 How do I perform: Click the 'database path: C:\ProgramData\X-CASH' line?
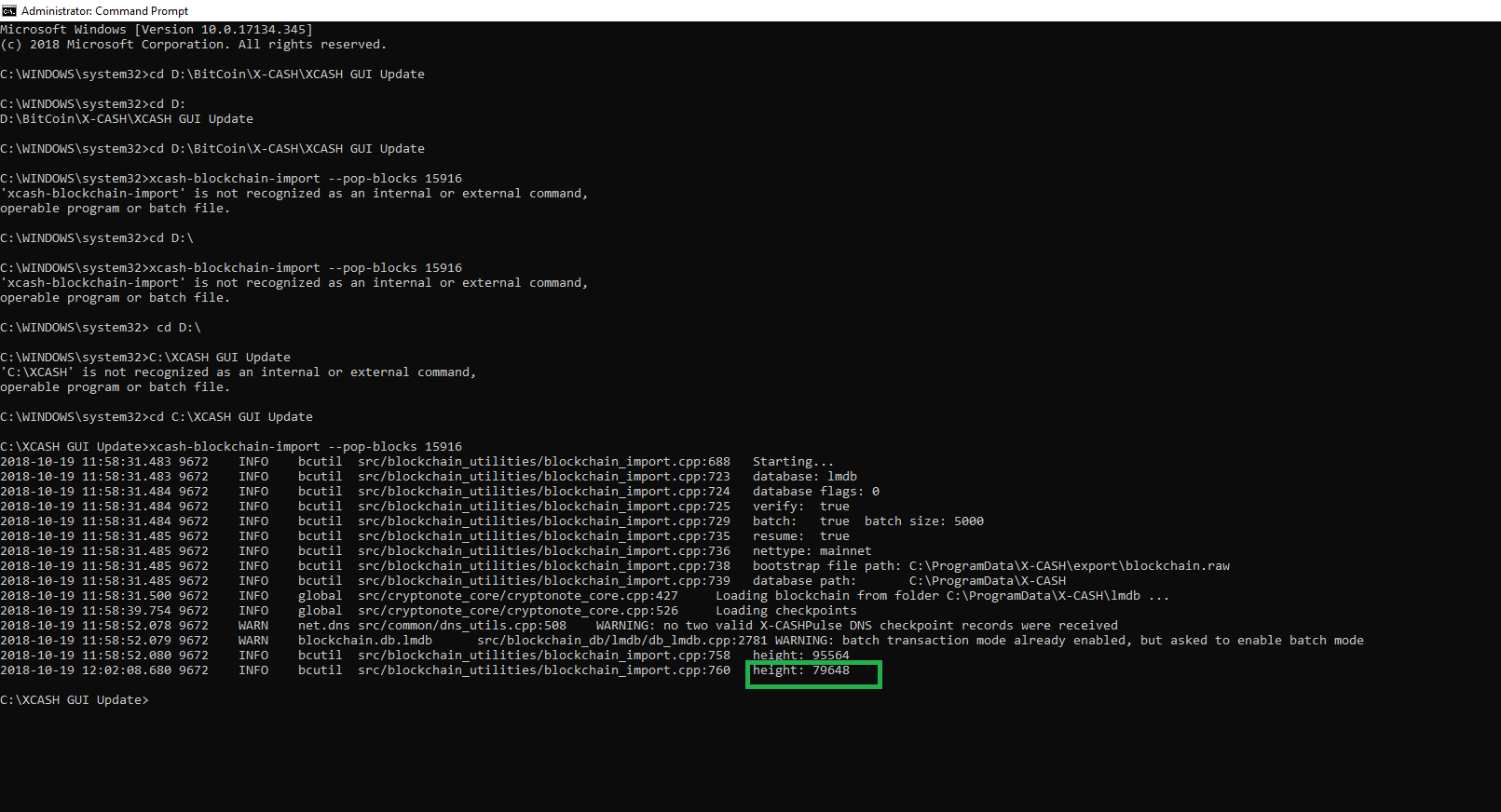point(909,581)
